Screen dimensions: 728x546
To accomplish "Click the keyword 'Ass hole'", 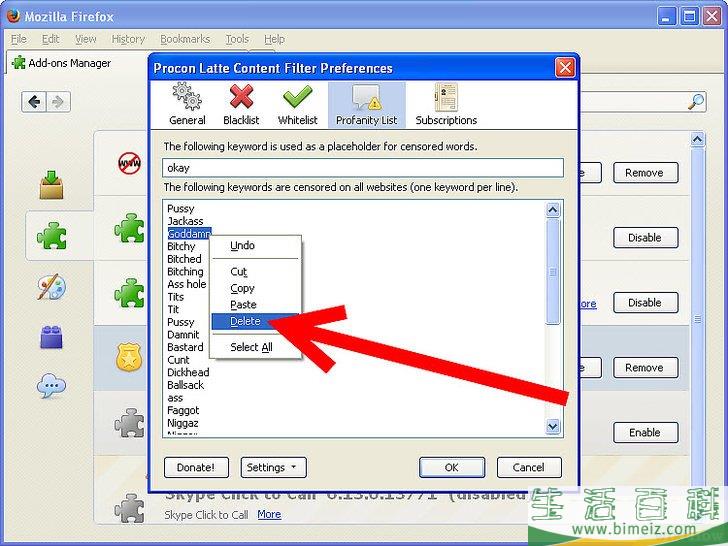I will coord(187,284).
